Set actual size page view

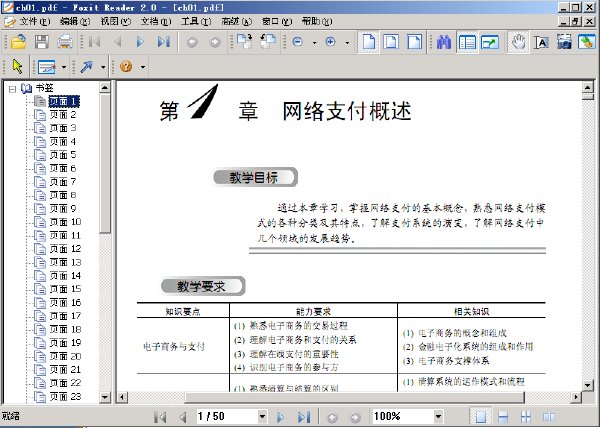(368, 42)
